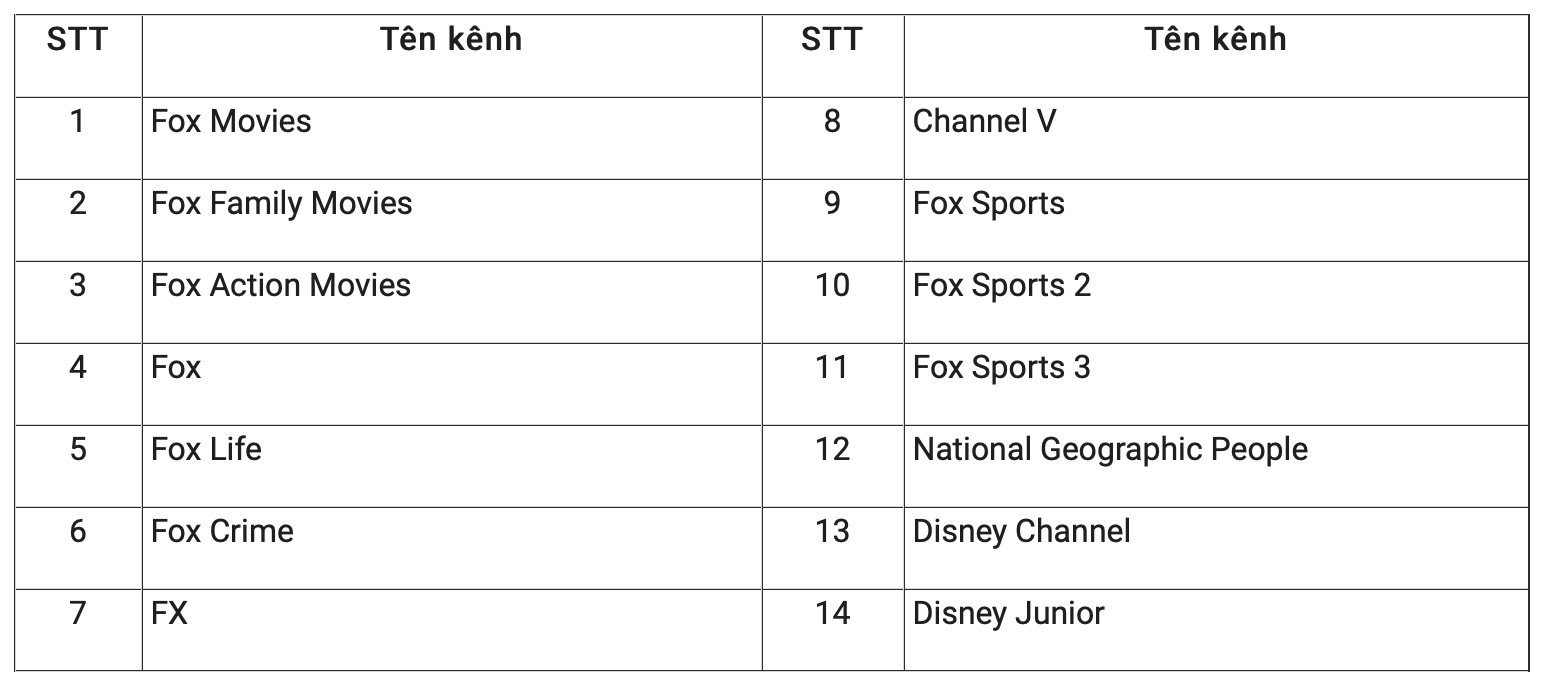The width and height of the screenshot is (1544, 682).
Task: Select the FX channel cell
Action: click(x=169, y=613)
